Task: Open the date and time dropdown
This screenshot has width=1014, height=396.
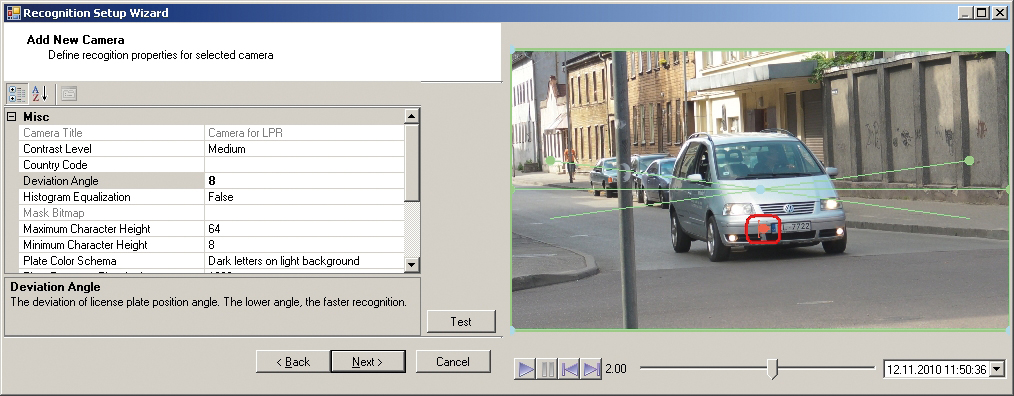Action: [997, 369]
